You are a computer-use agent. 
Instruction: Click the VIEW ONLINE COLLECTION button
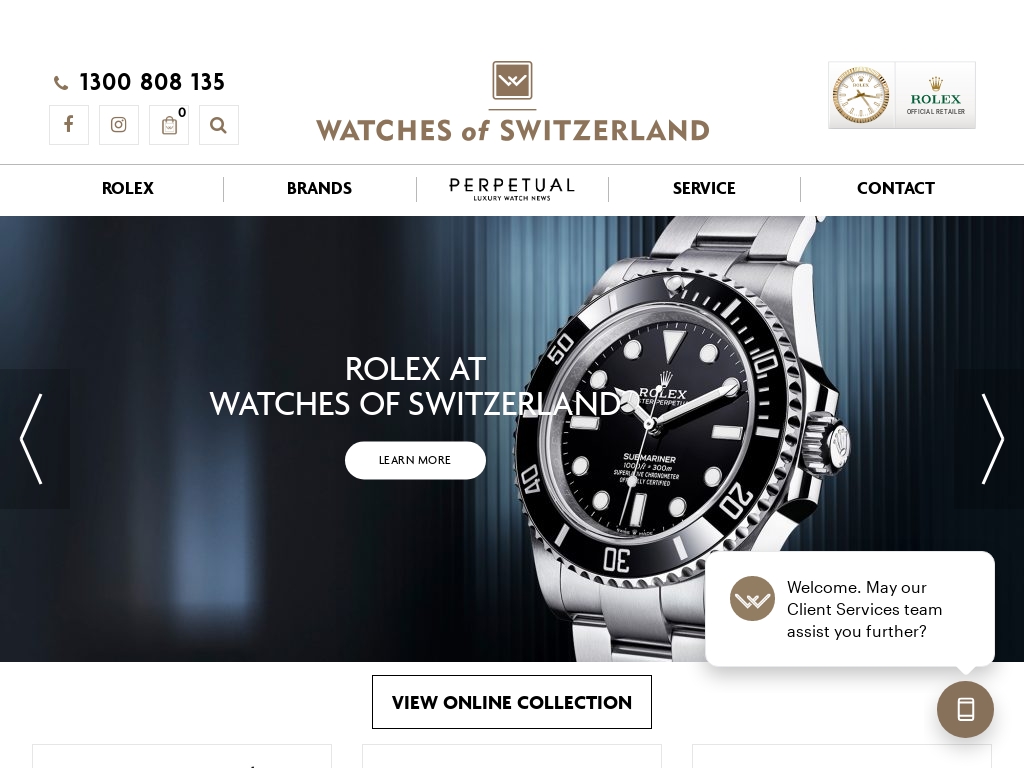[x=512, y=702]
